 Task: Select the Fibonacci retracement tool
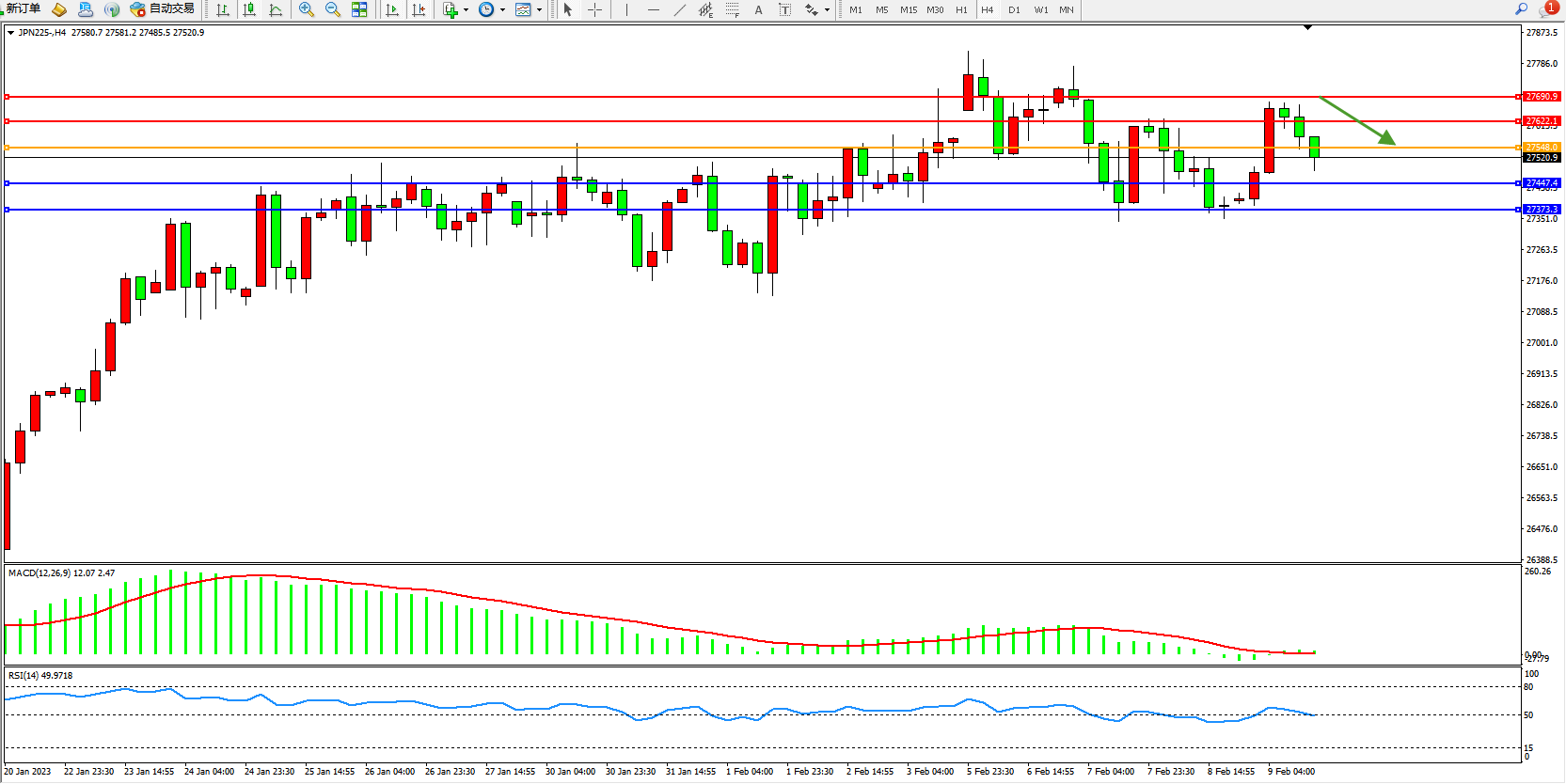tap(732, 9)
